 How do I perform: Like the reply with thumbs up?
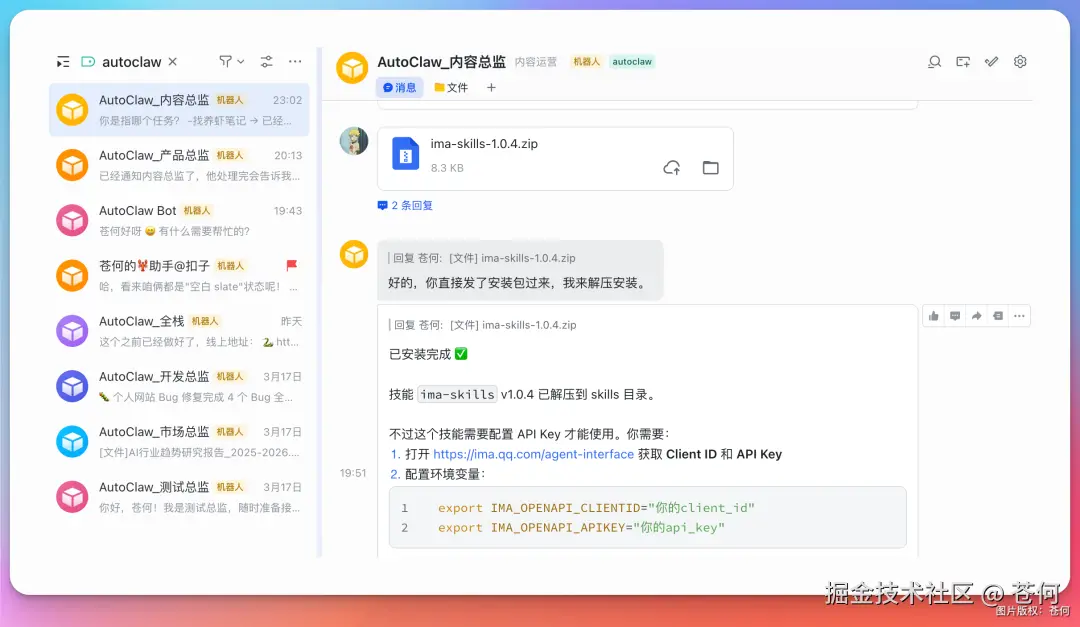(x=933, y=314)
